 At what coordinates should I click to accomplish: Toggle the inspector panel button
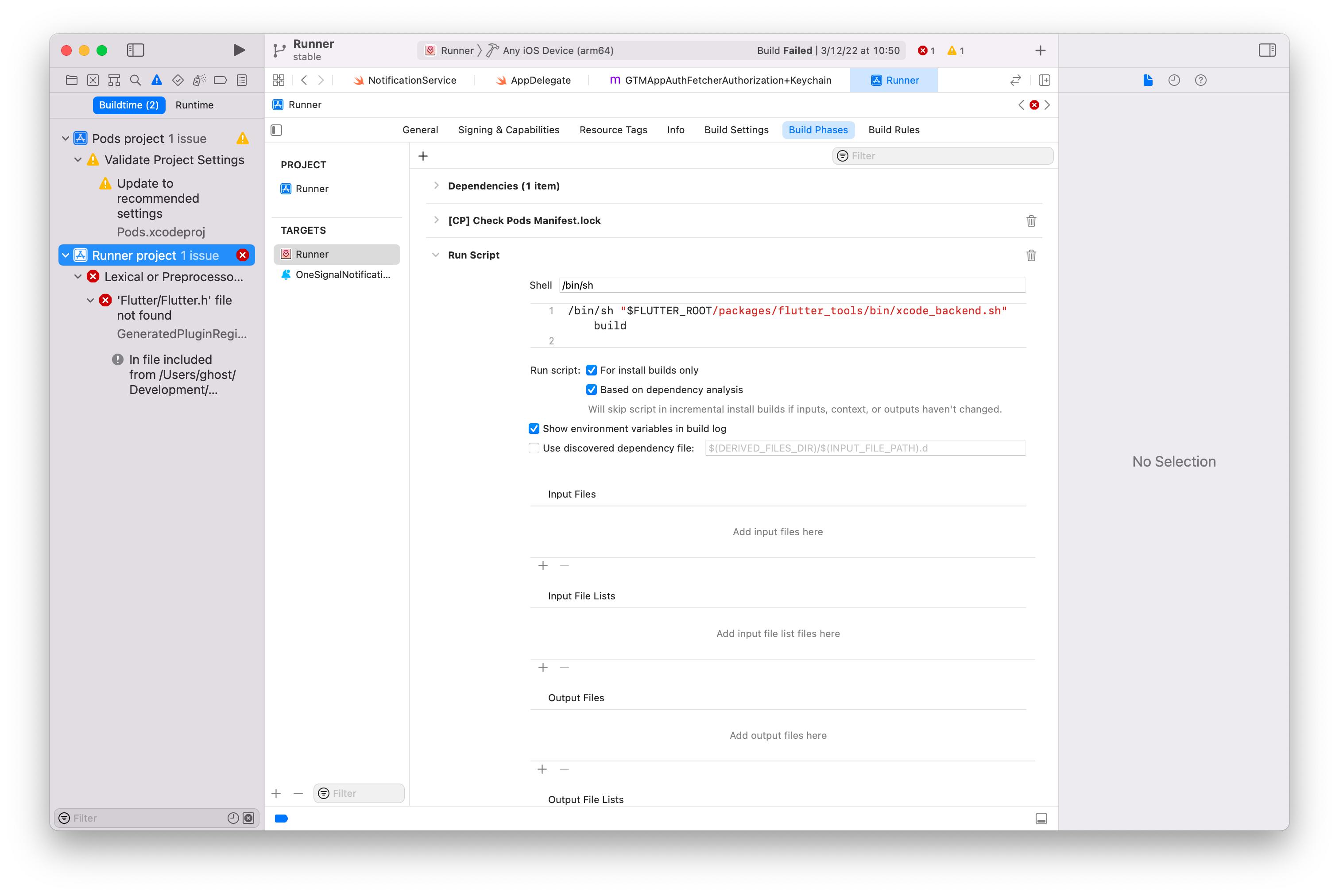1266,50
